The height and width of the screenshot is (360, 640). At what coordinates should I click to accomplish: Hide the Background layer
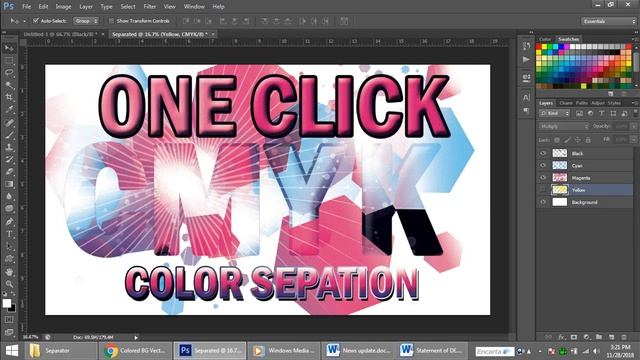[543, 202]
